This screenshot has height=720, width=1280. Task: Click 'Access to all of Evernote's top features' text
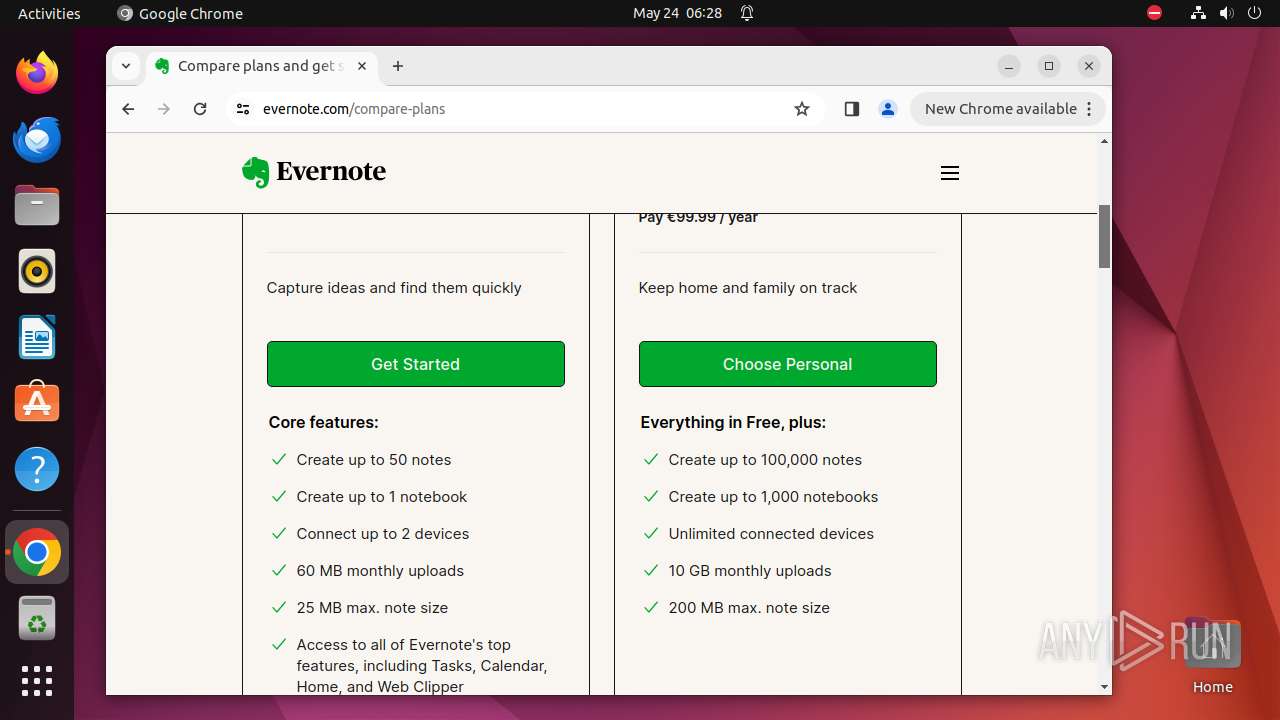coord(422,666)
